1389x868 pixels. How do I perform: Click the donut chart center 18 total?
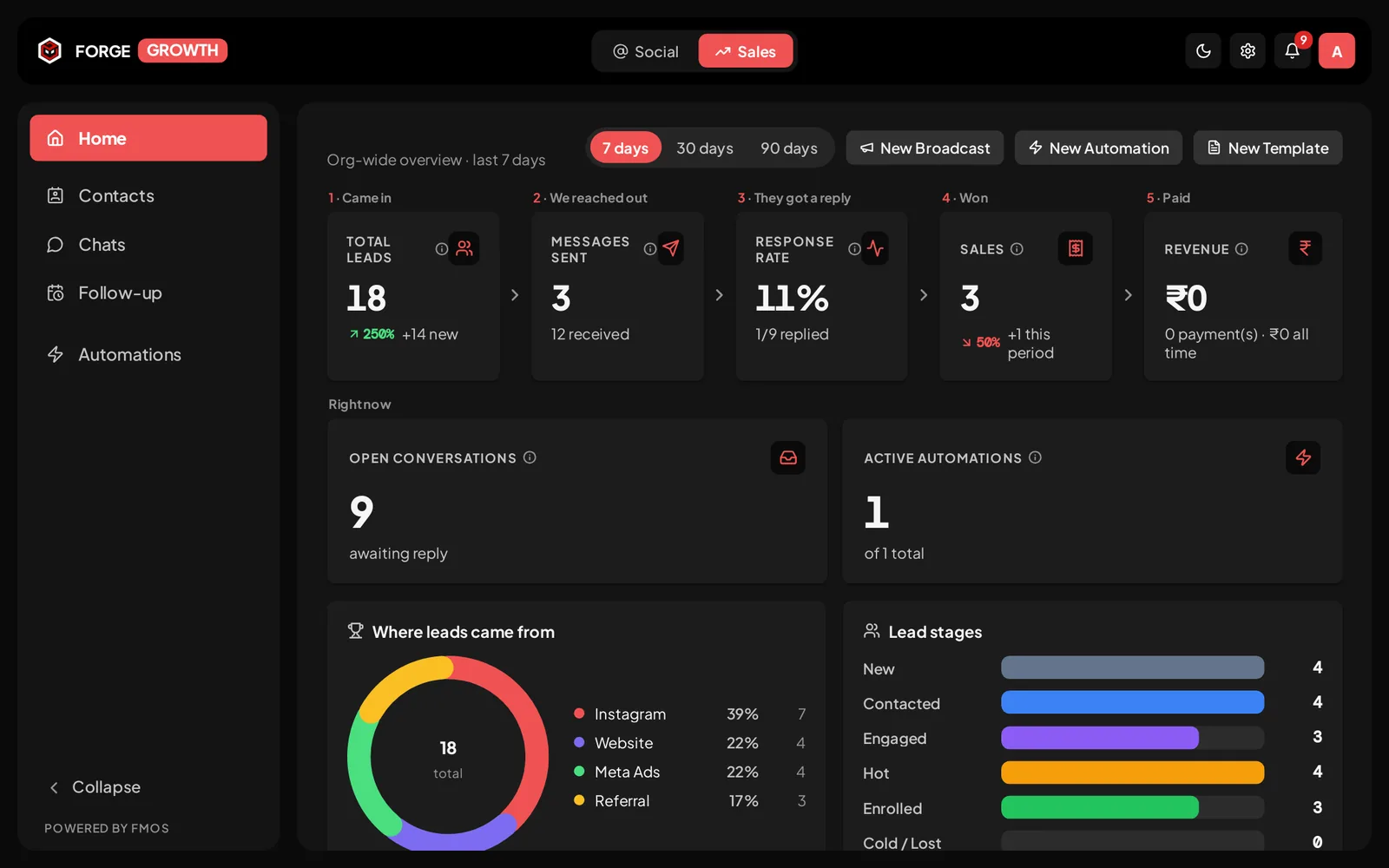pos(448,759)
